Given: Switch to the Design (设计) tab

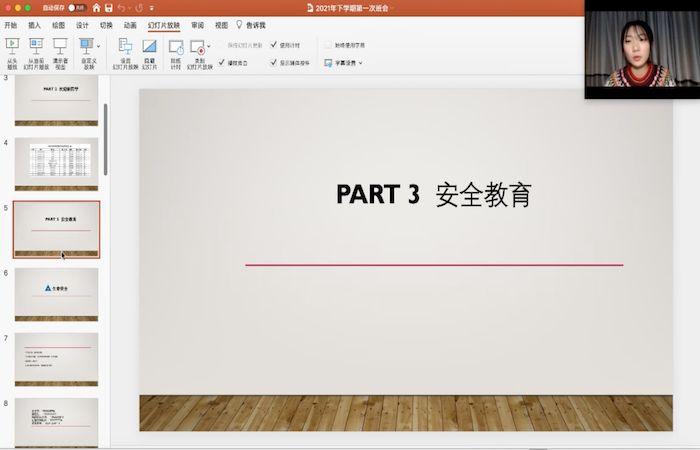Looking at the screenshot, I should (x=82, y=25).
